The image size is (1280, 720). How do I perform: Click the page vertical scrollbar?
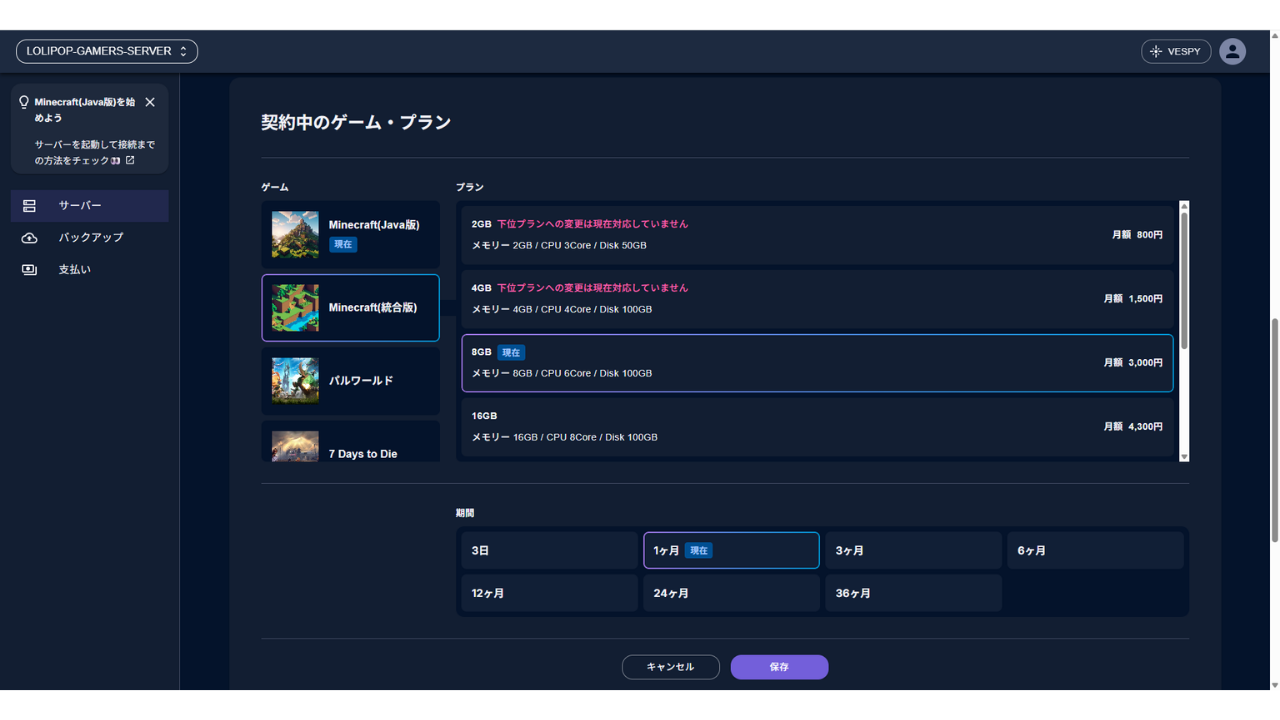point(1274,430)
